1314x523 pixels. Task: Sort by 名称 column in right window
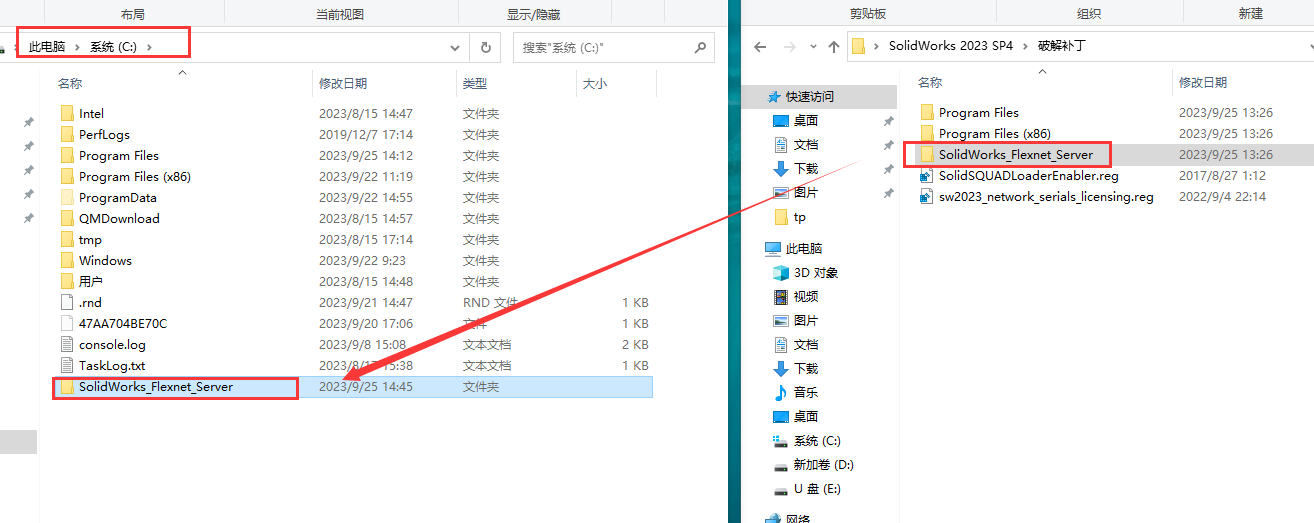[930, 83]
